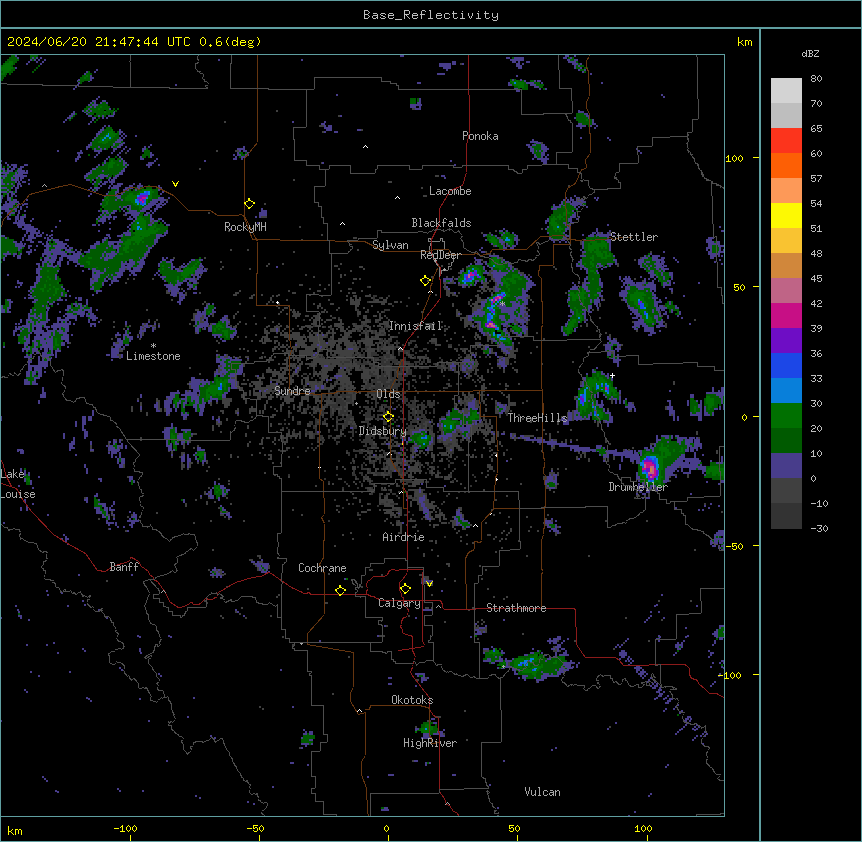Click the Base_Reflectivity title

coord(431,15)
